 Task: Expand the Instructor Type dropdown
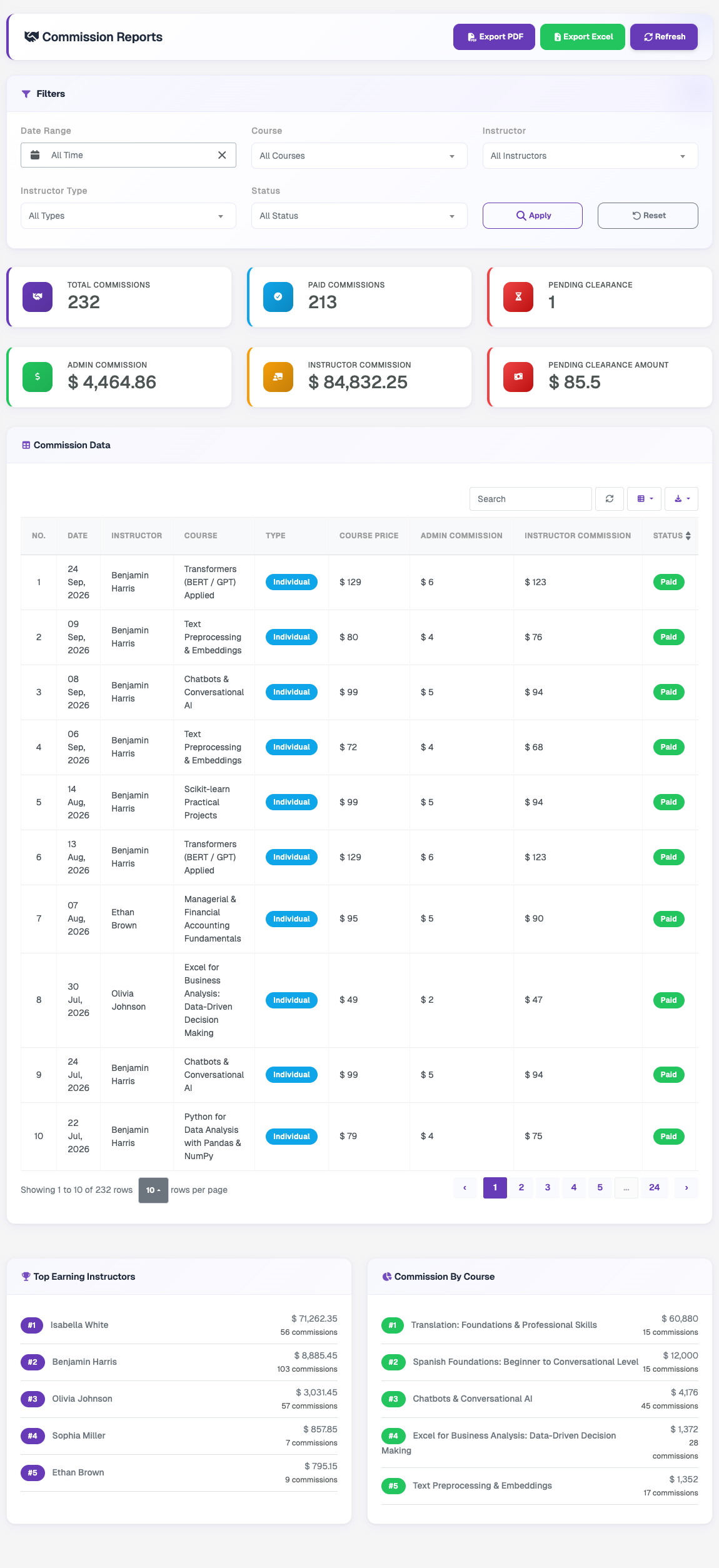coord(128,216)
